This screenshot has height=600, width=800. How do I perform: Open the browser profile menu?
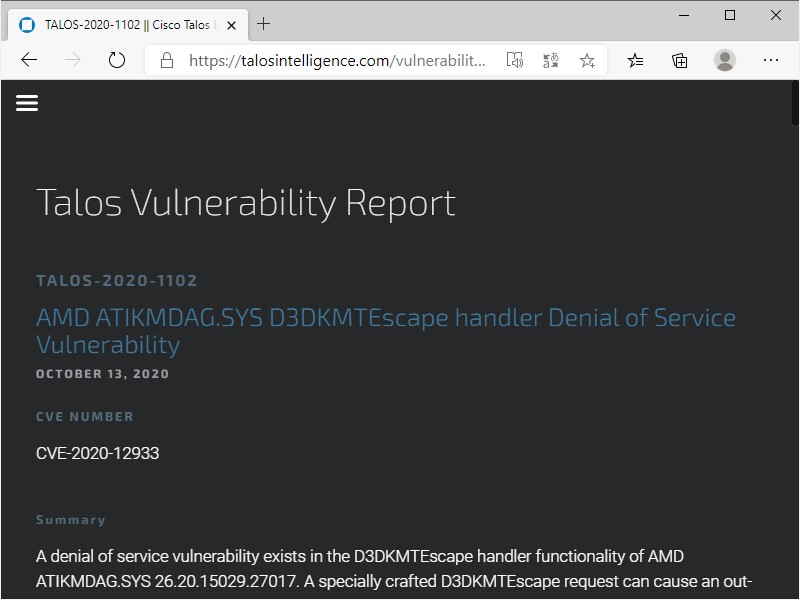pos(723,60)
